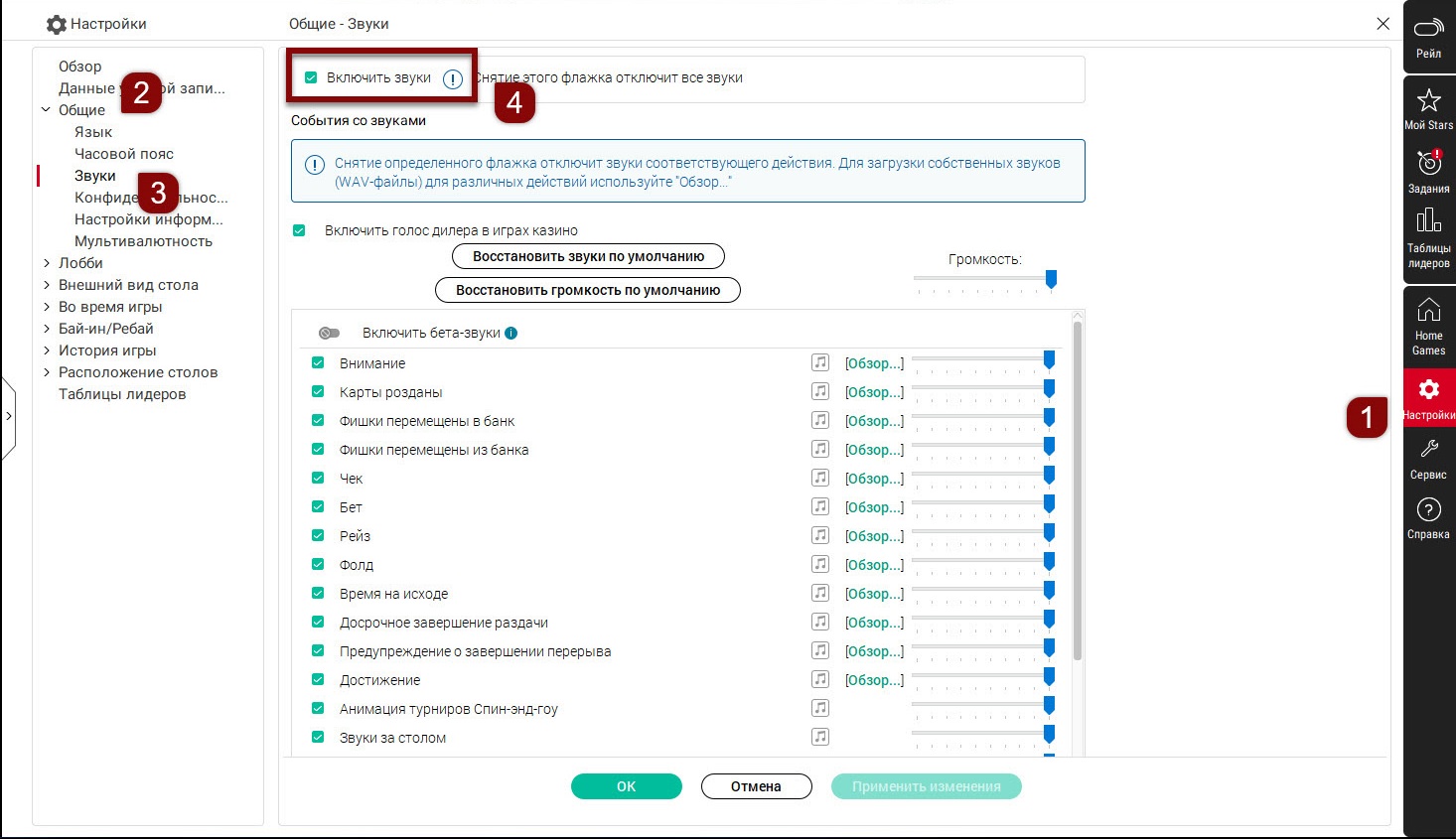The image size is (1456, 839).
Task: Click Восстановить звуки по умолчанию button
Action: click(x=588, y=256)
